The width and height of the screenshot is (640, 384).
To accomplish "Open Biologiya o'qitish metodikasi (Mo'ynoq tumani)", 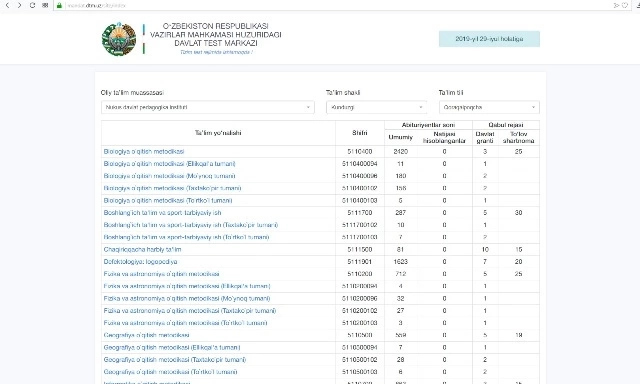I will [x=169, y=176].
